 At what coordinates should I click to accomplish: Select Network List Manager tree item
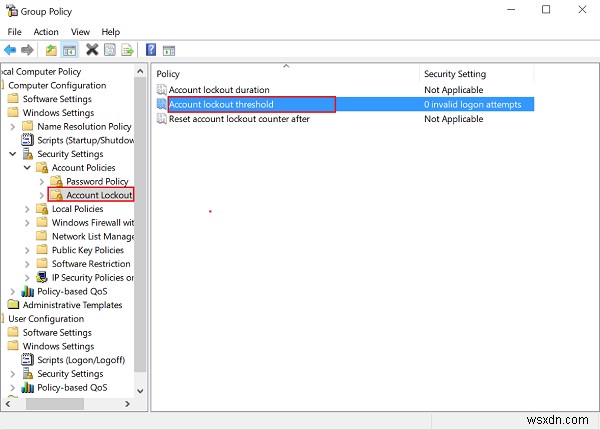point(93,236)
